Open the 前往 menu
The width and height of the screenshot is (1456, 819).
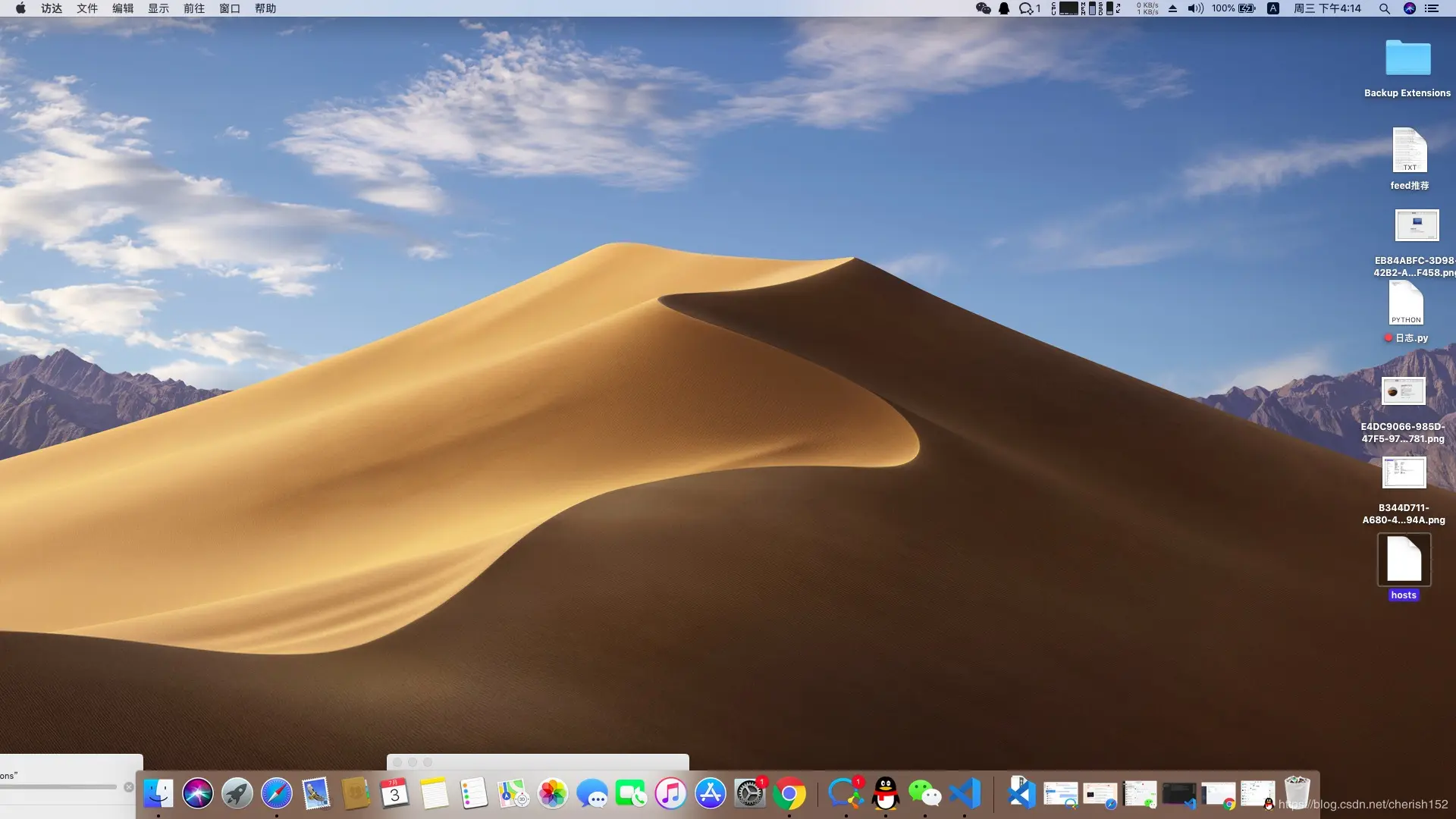tap(194, 8)
